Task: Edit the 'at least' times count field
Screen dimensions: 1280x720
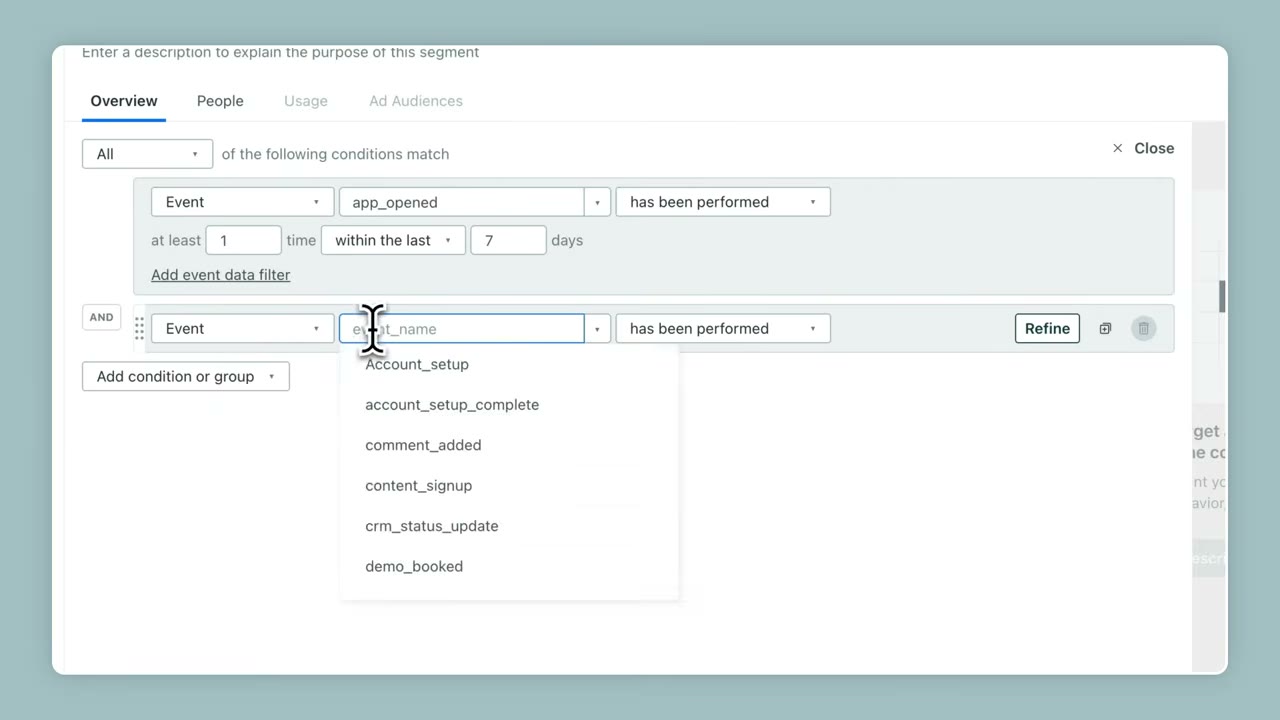Action: pos(243,240)
